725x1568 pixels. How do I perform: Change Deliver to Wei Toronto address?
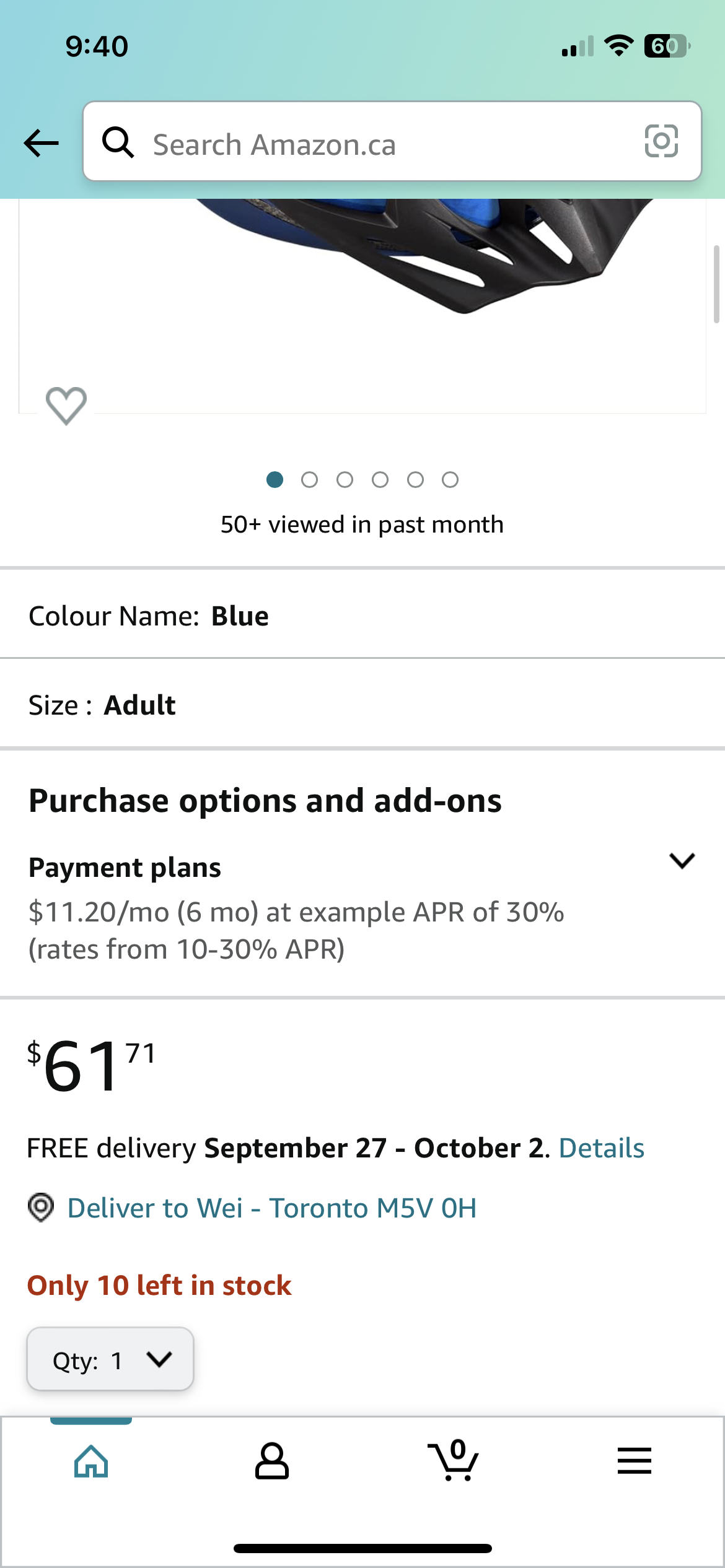tap(272, 1208)
